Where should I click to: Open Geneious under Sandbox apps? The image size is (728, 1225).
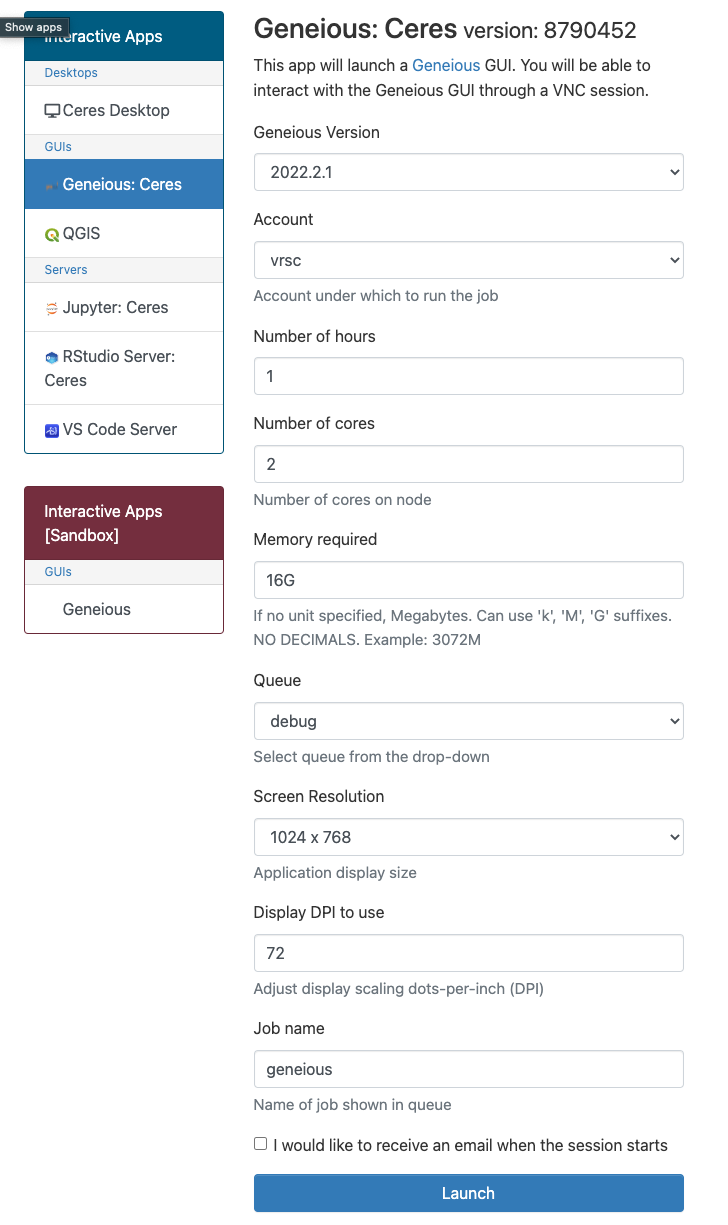coord(124,609)
